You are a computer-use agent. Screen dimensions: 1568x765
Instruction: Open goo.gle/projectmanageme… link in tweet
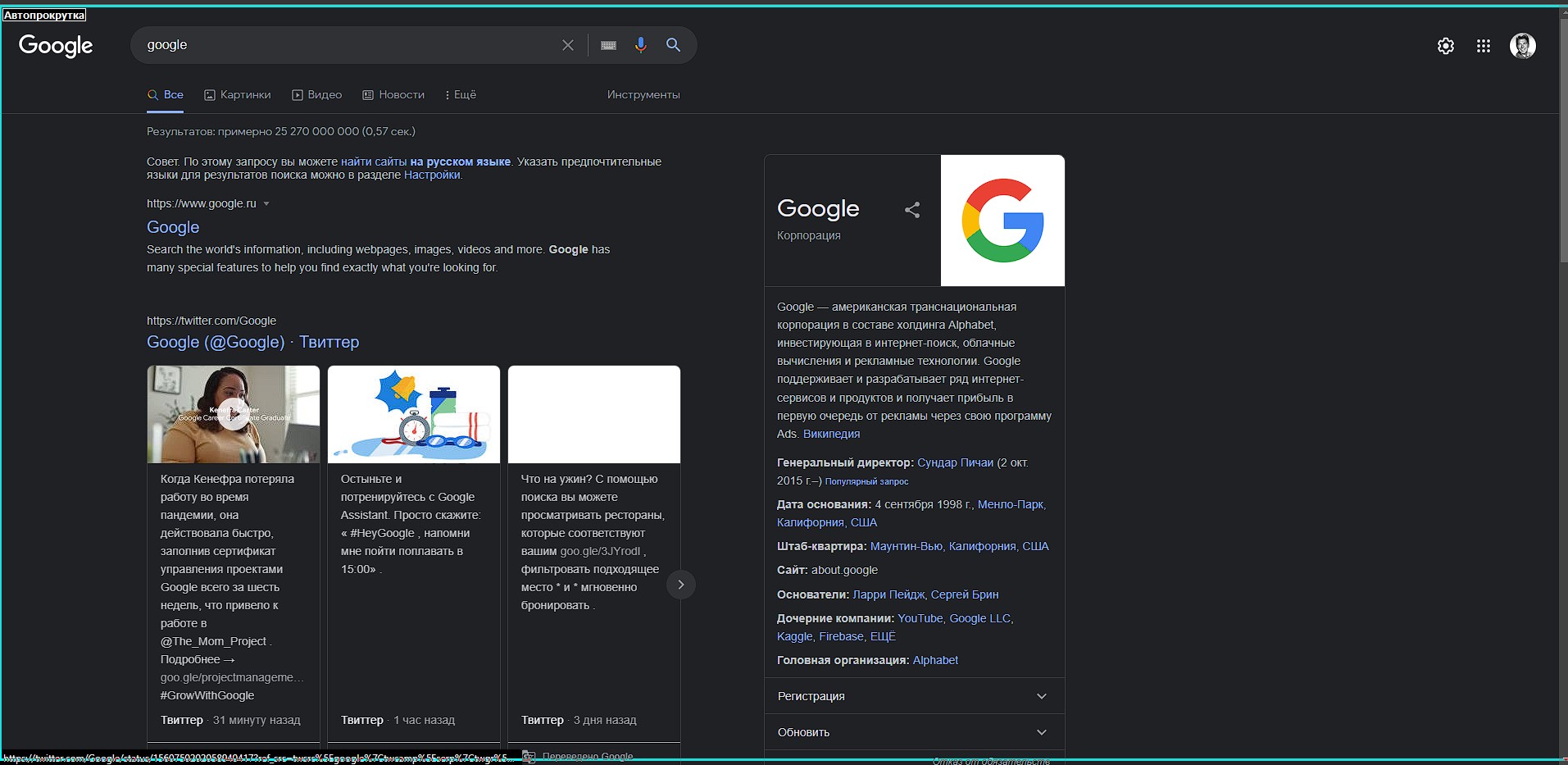pyautogui.click(x=232, y=677)
